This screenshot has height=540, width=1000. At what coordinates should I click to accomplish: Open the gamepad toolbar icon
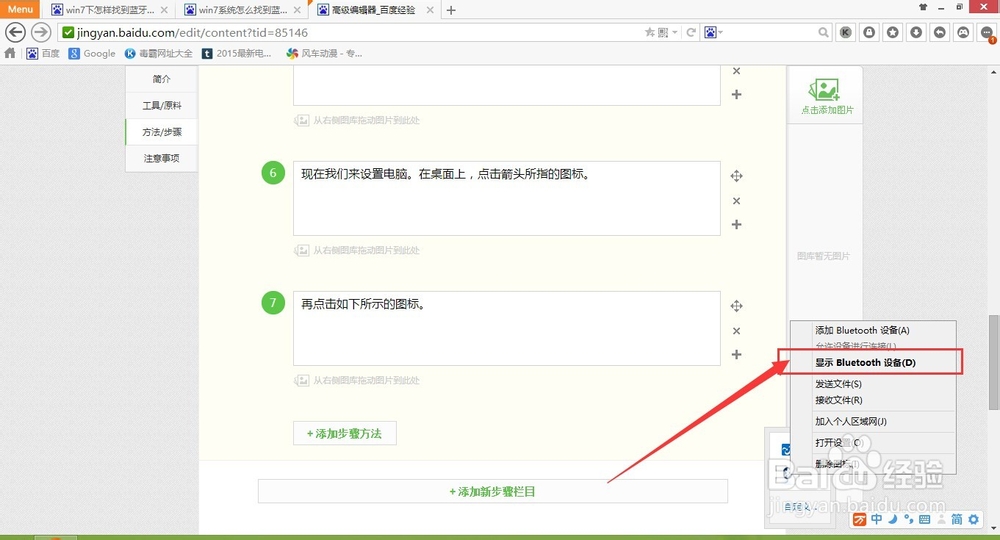click(963, 32)
